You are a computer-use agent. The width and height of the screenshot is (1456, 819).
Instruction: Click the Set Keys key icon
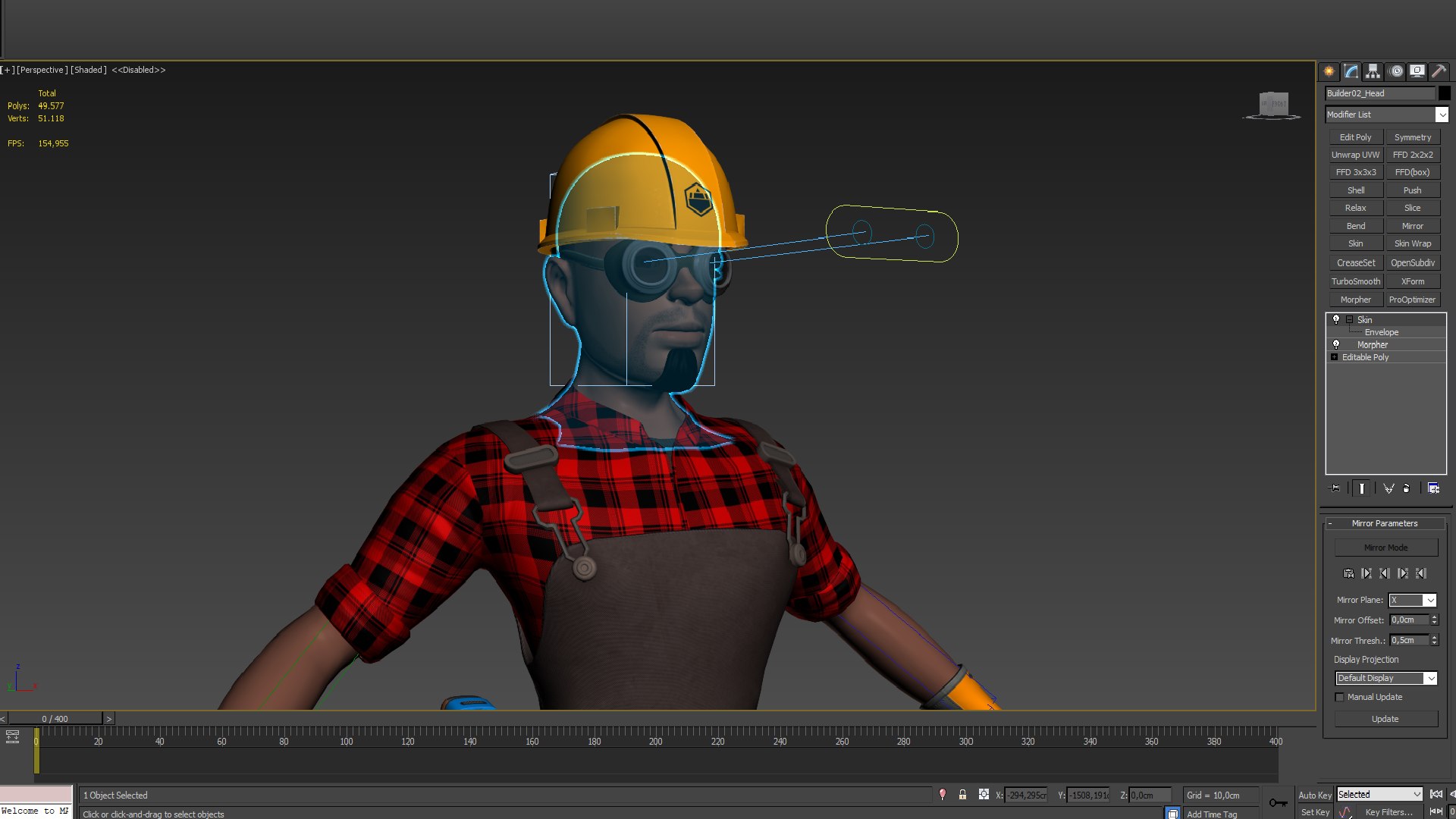click(x=1278, y=803)
